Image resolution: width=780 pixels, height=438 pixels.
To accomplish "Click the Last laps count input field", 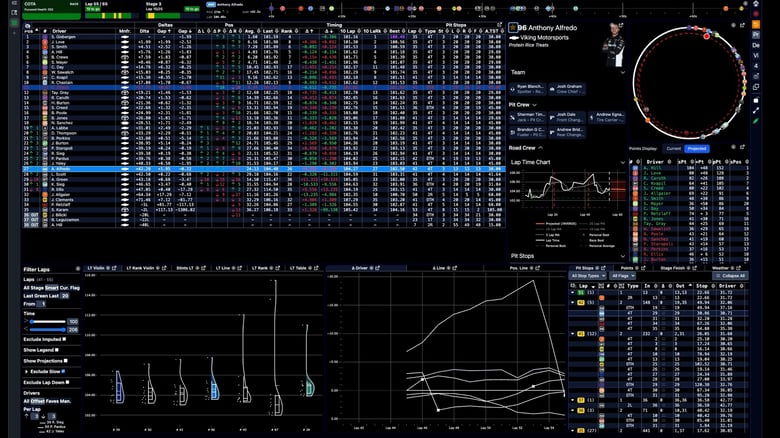I will click(x=65, y=296).
